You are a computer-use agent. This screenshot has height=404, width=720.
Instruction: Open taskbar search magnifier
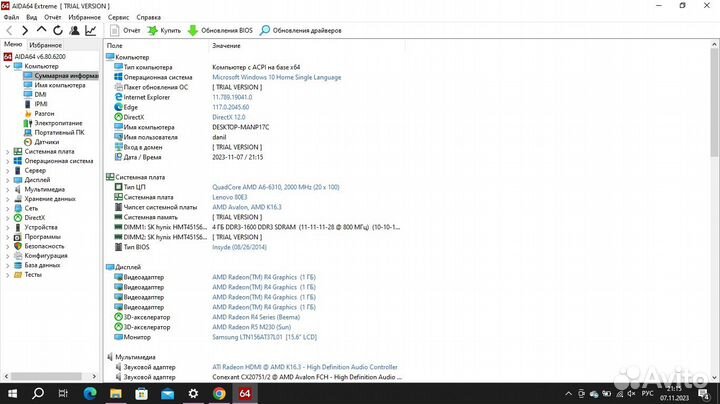coord(38,393)
